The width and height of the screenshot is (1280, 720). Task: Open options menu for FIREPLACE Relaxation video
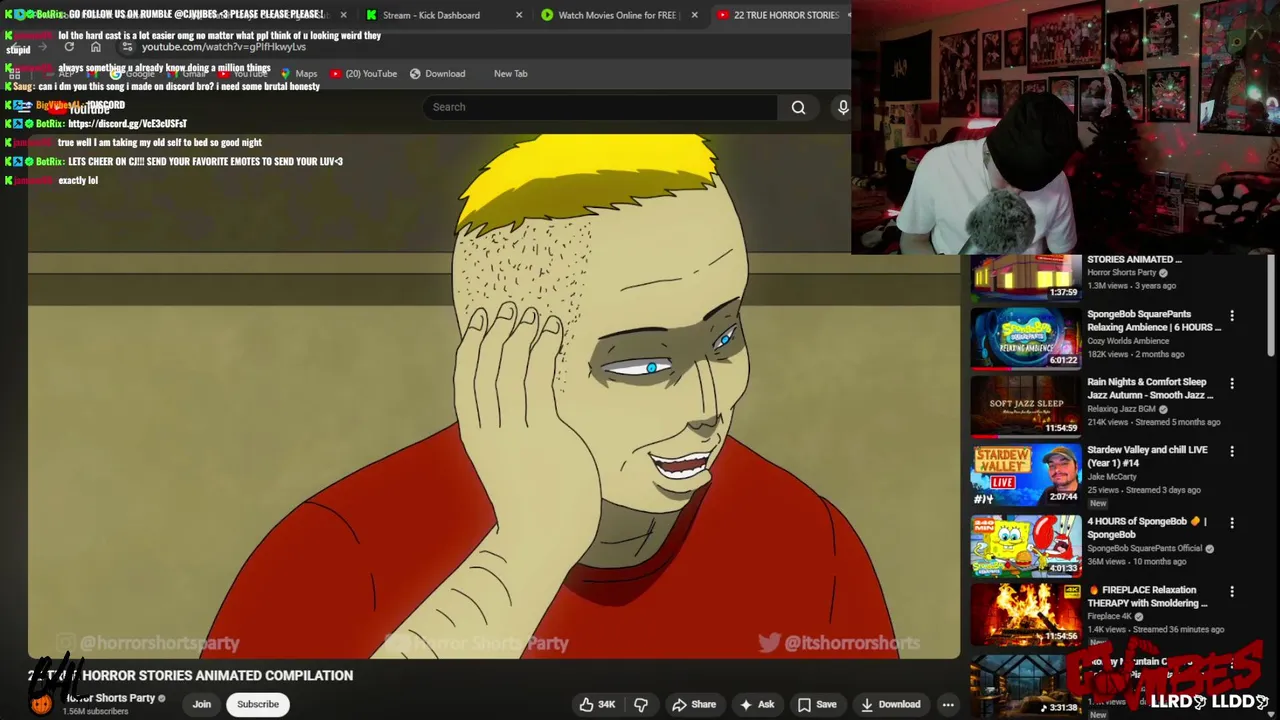pyautogui.click(x=1232, y=592)
